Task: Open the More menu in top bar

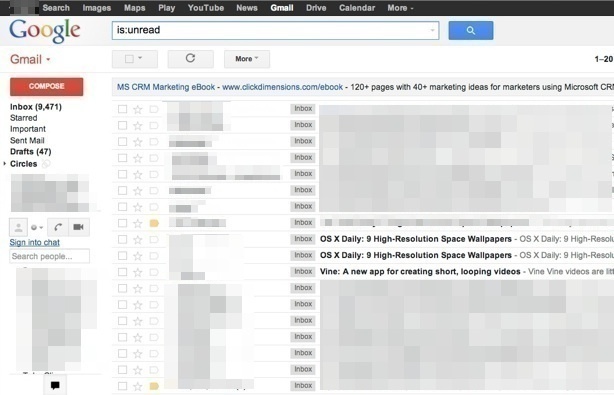Action: [400, 8]
